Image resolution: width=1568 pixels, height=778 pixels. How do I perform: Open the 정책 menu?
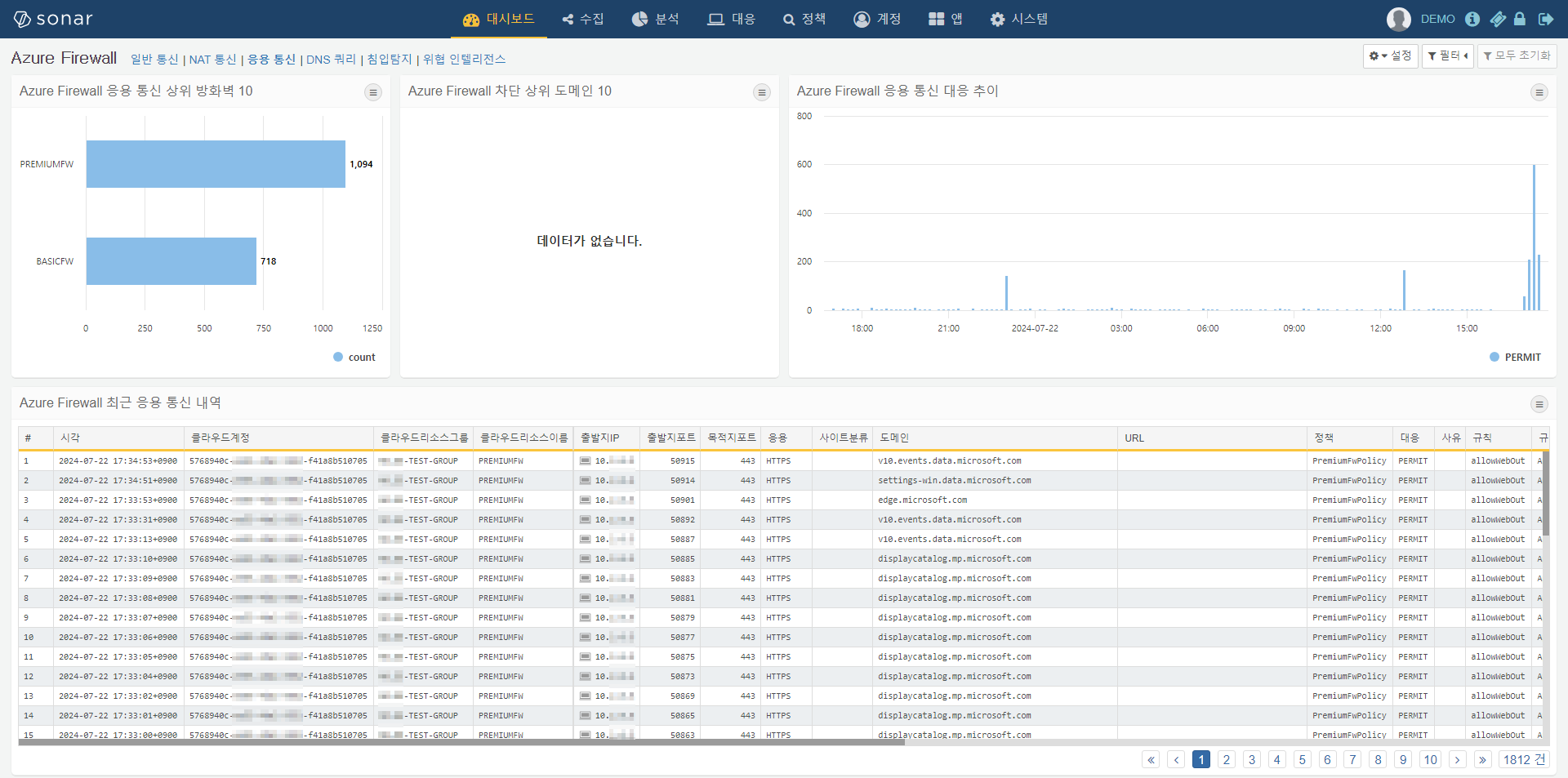(x=804, y=19)
